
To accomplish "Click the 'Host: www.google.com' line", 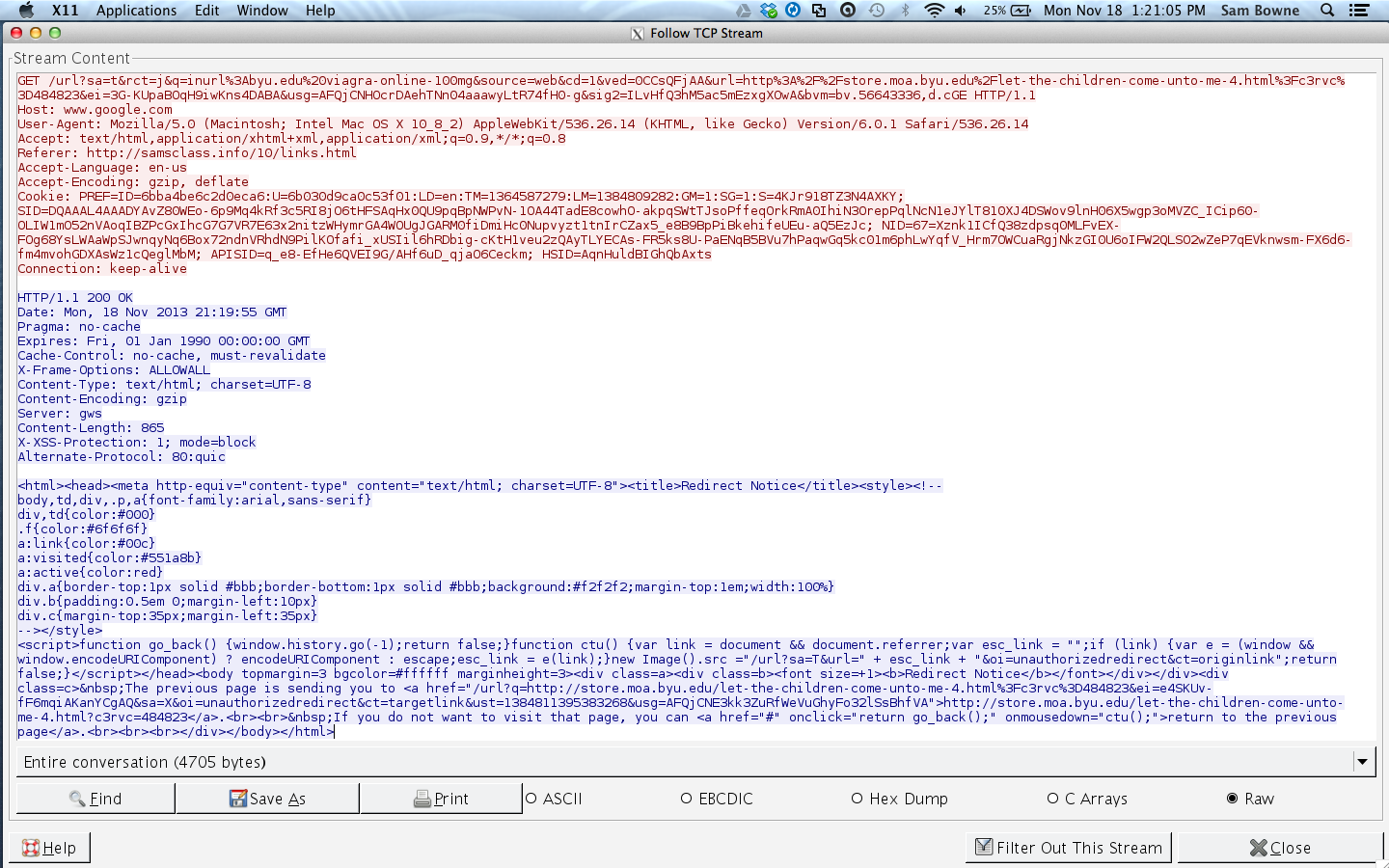I will (95, 110).
